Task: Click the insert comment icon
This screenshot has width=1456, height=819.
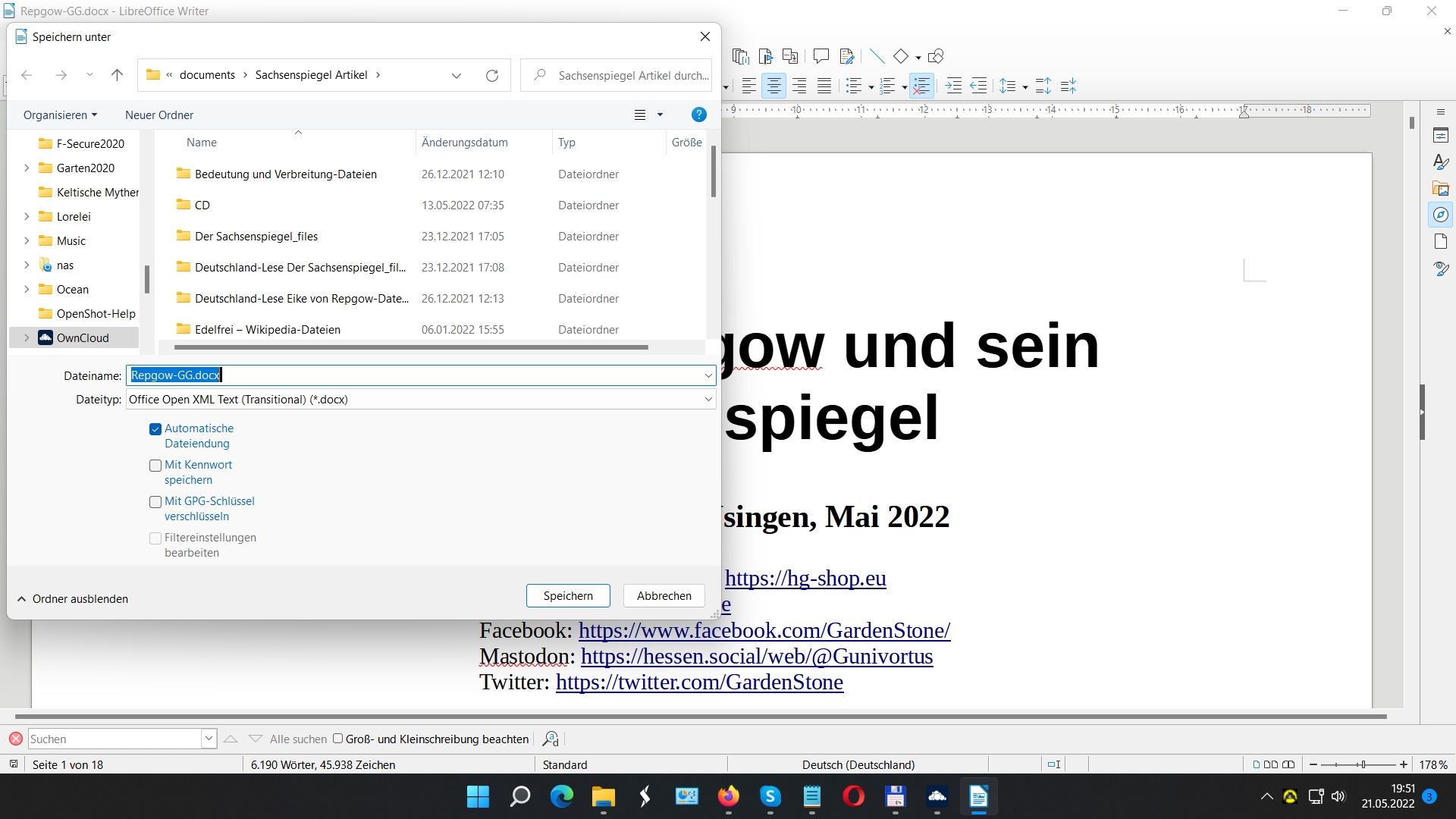Action: coord(821,56)
